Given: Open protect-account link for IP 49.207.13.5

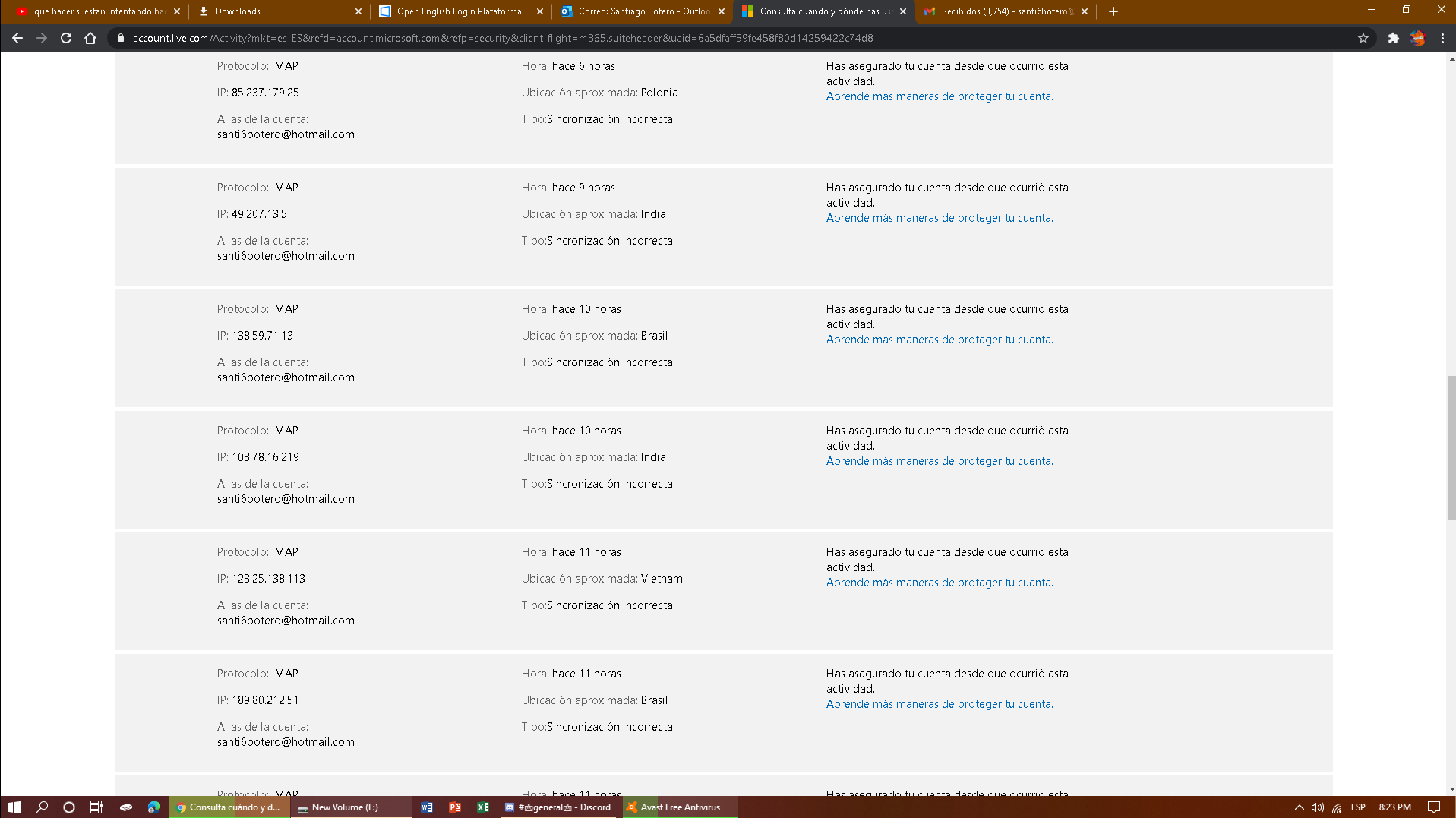Looking at the screenshot, I should [x=940, y=218].
